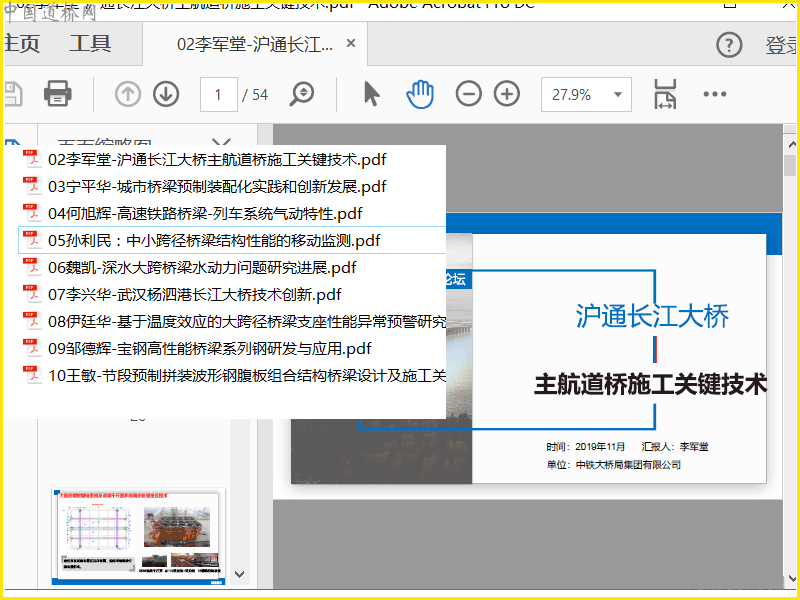Switch to 工具 tab

coord(90,44)
